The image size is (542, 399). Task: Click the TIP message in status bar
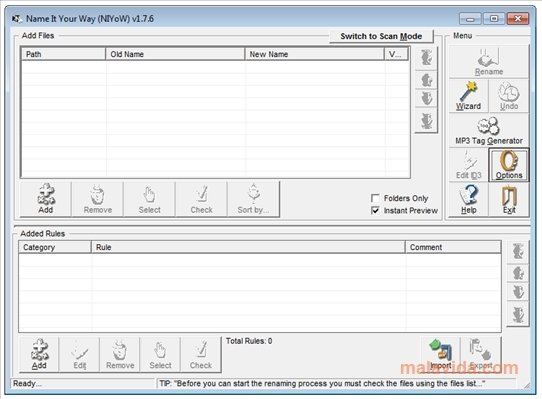[322, 383]
